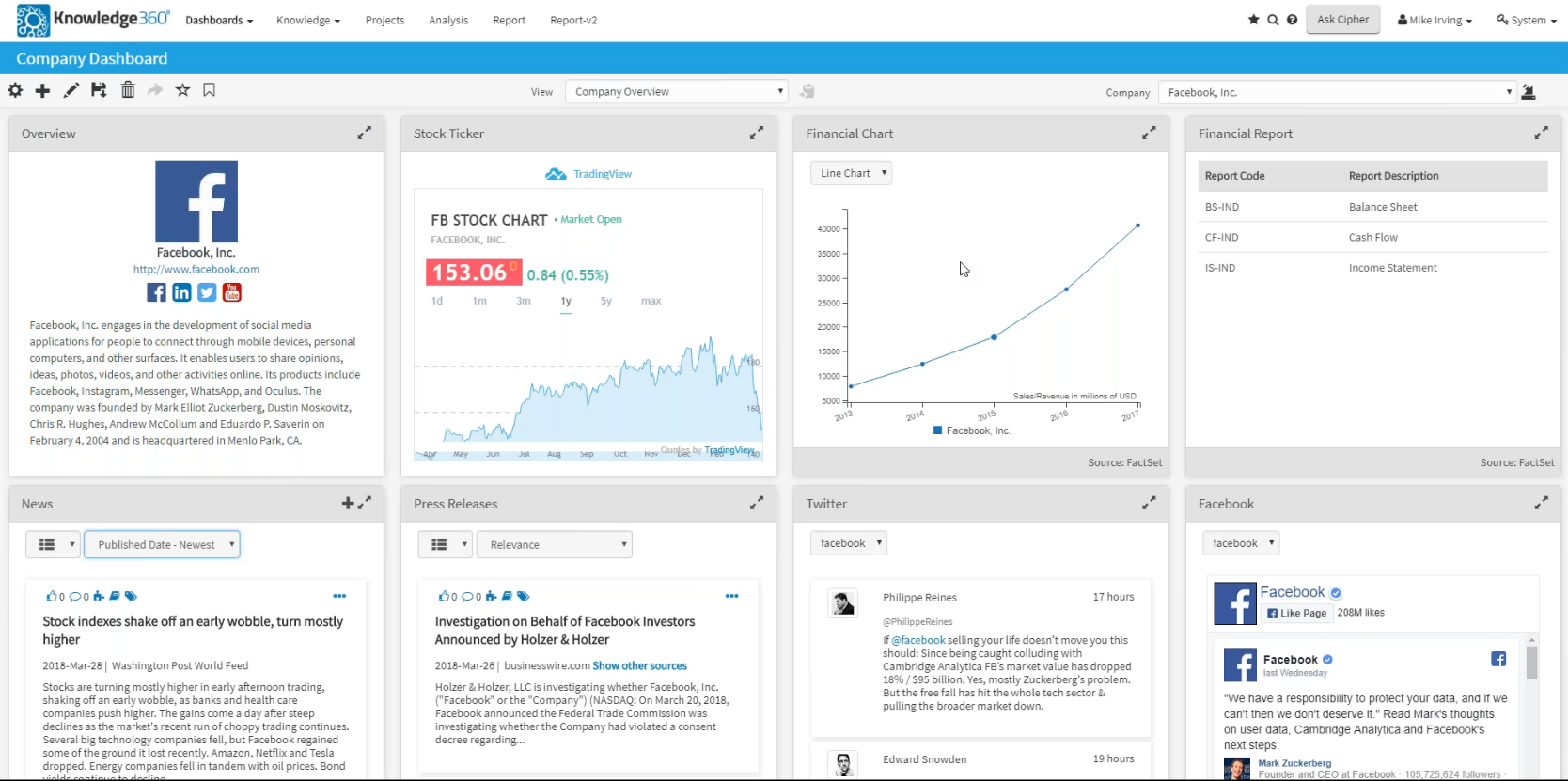Screen dimensions: 1568x781
Task: Open Stock indexes shake off article title
Action: click(193, 631)
